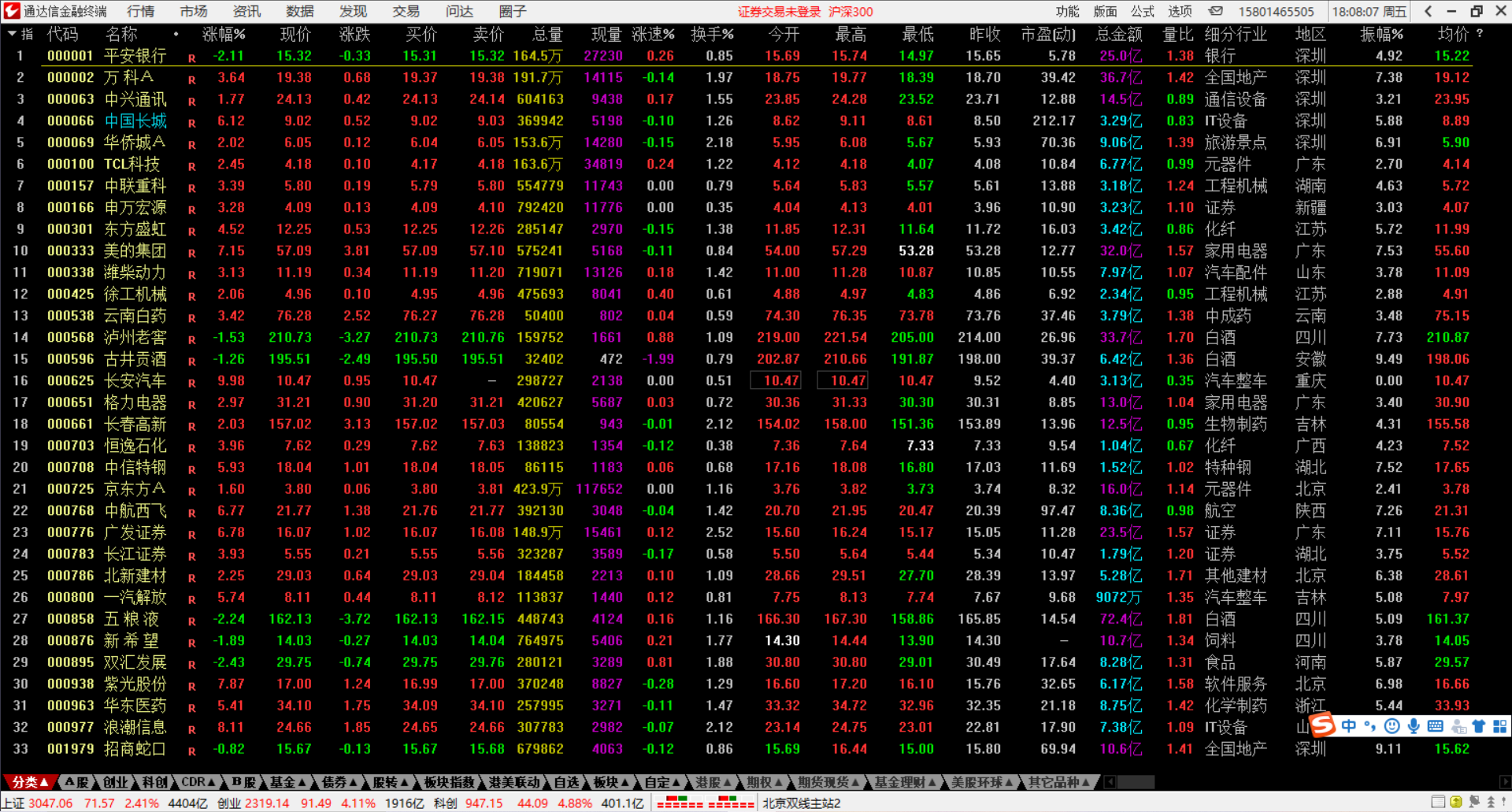Open the 功能 menu
This screenshot has width=1512, height=812.
(x=1068, y=11)
